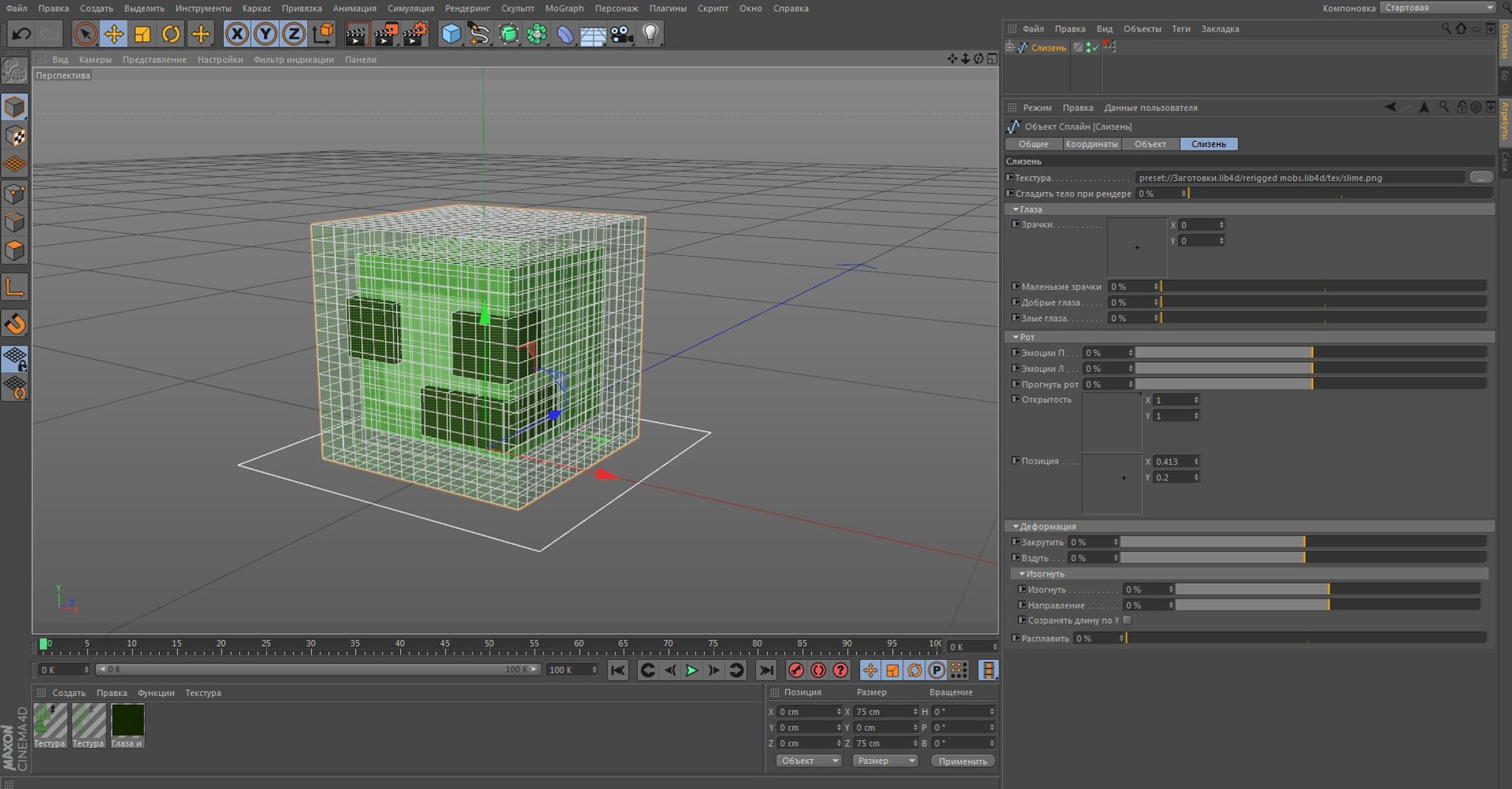Add a Cube primitive object

tap(450, 34)
